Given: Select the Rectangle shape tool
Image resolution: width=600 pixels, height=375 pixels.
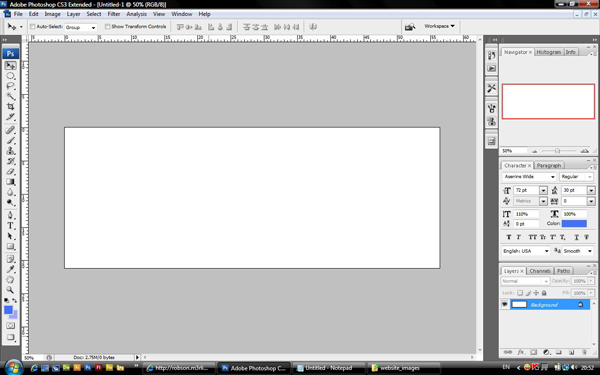Looking at the screenshot, I should click(11, 246).
